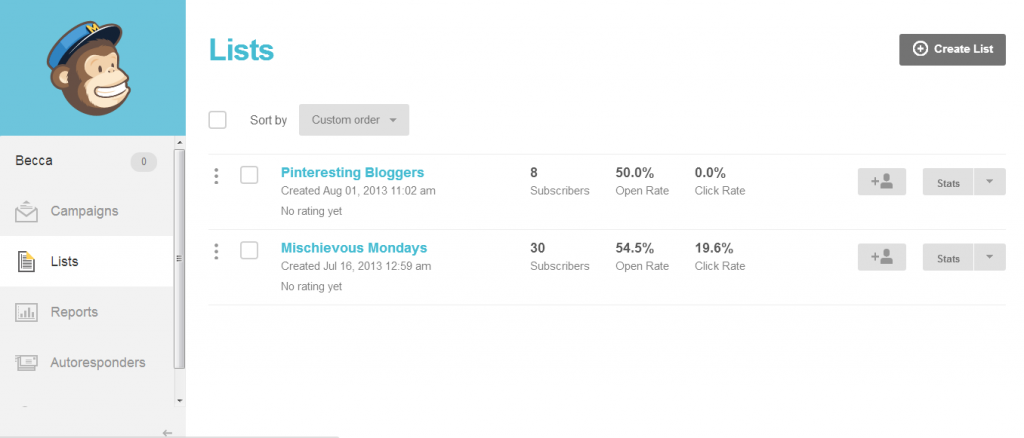Screen dimensions: 1024x438
Task: Check the Pinteresting Bloggers checkbox
Action: pos(249,175)
